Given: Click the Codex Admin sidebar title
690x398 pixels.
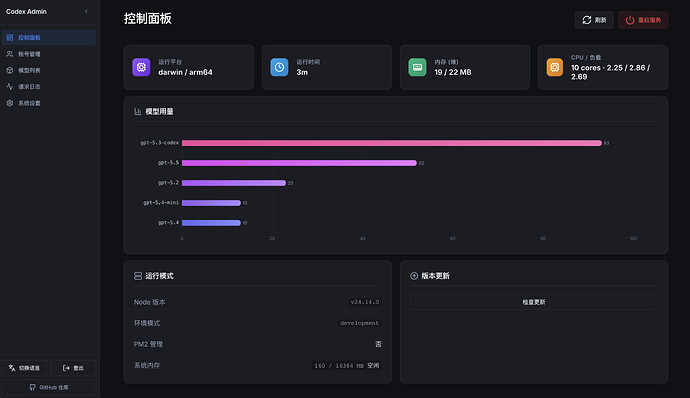Looking at the screenshot, I should pos(26,11).
